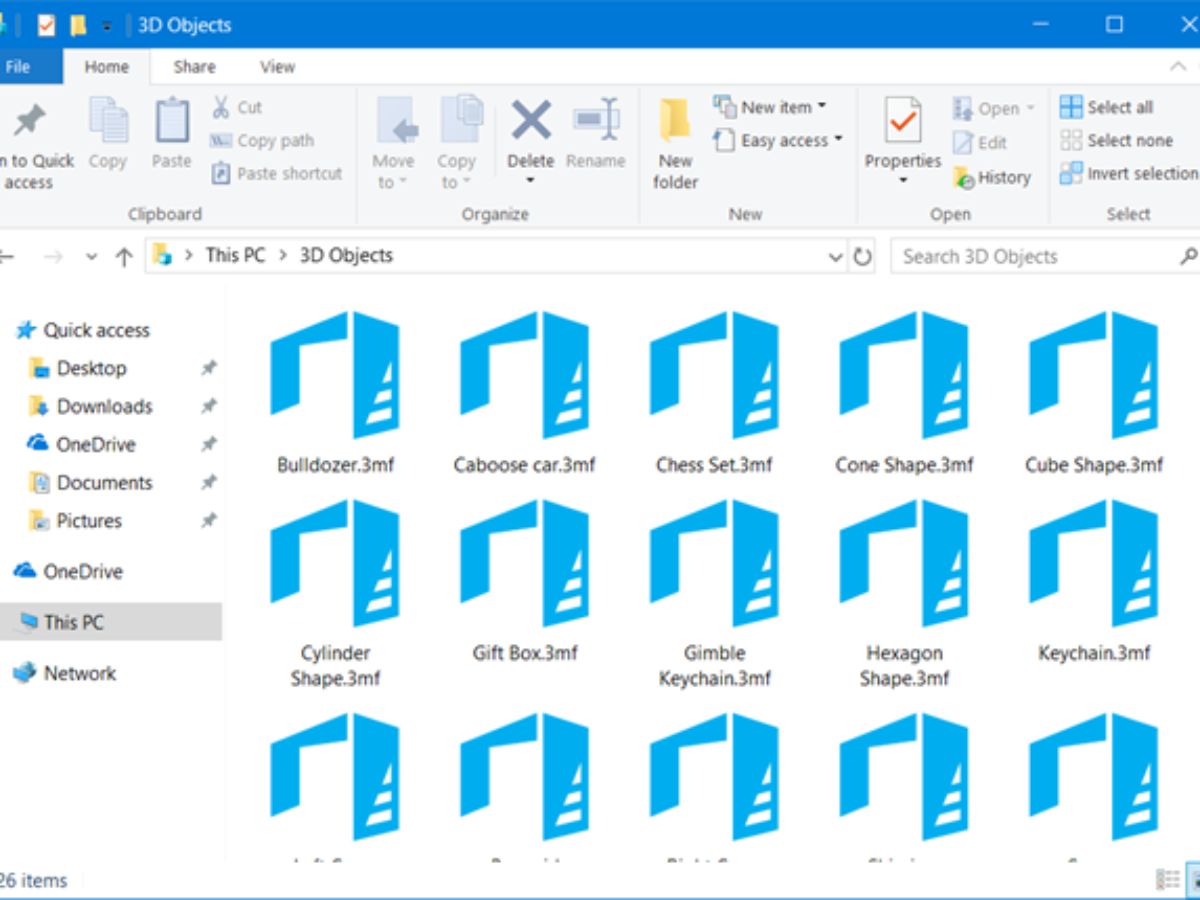Click the Refresh button beside the address bar

(x=862, y=256)
